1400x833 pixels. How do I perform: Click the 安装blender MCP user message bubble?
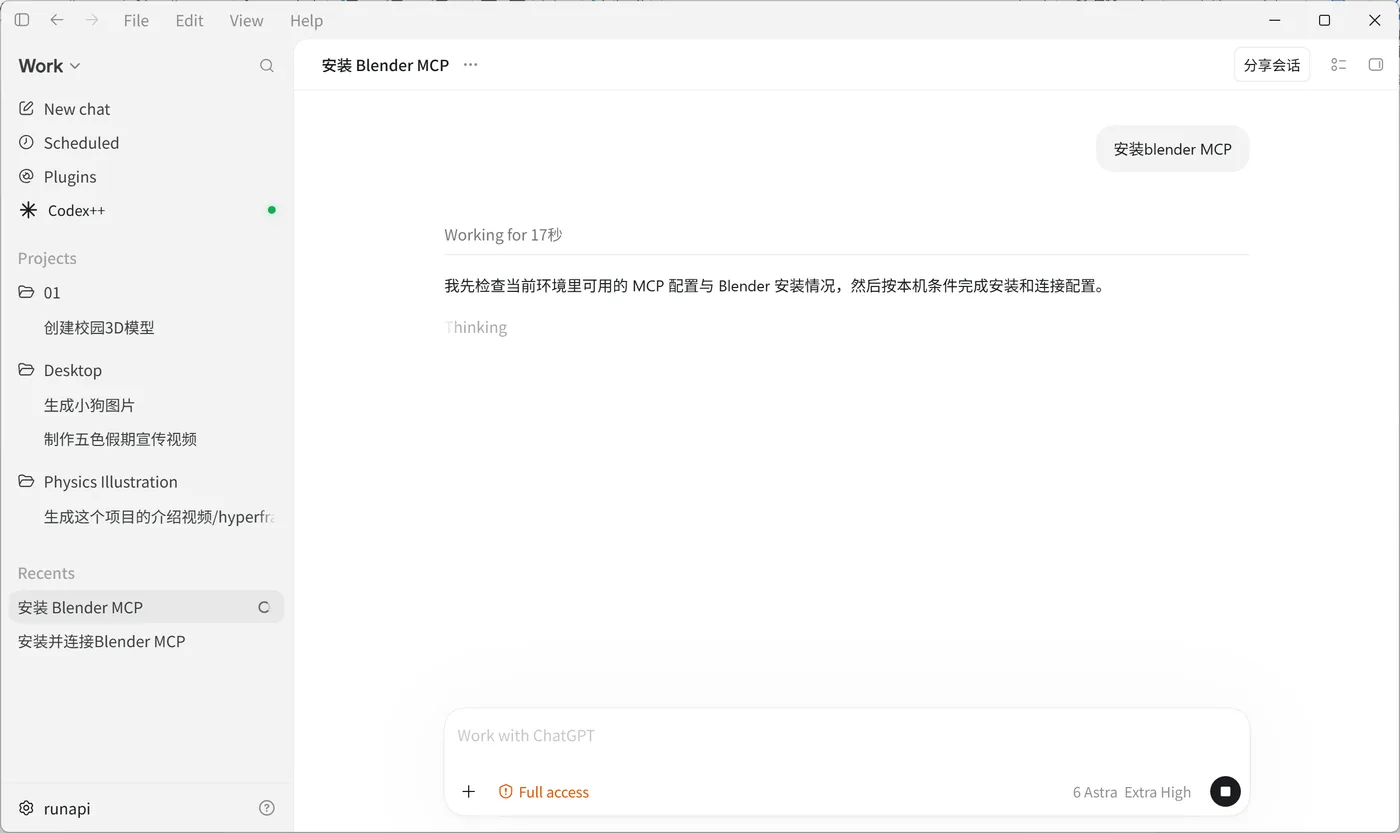(1173, 149)
